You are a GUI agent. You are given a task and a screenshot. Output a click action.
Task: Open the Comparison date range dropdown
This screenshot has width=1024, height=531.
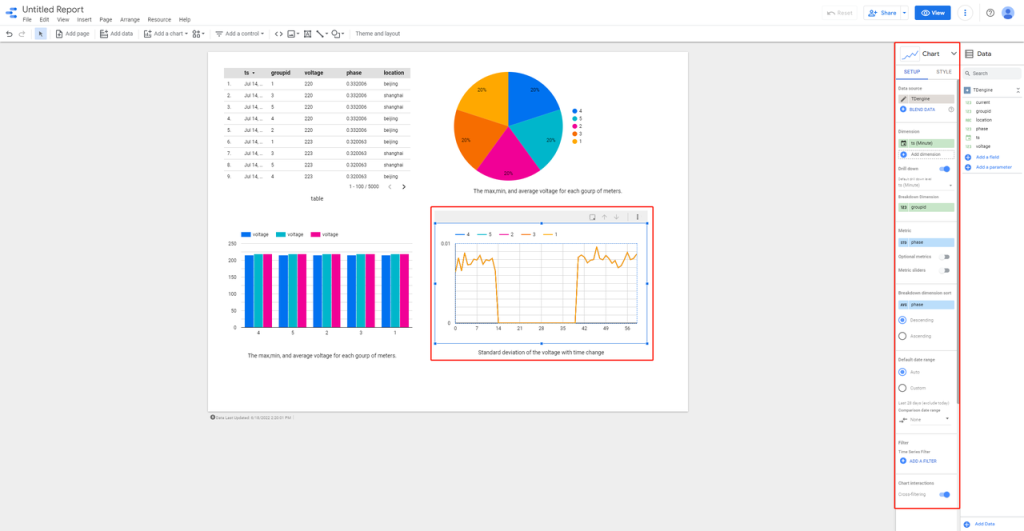(925, 419)
